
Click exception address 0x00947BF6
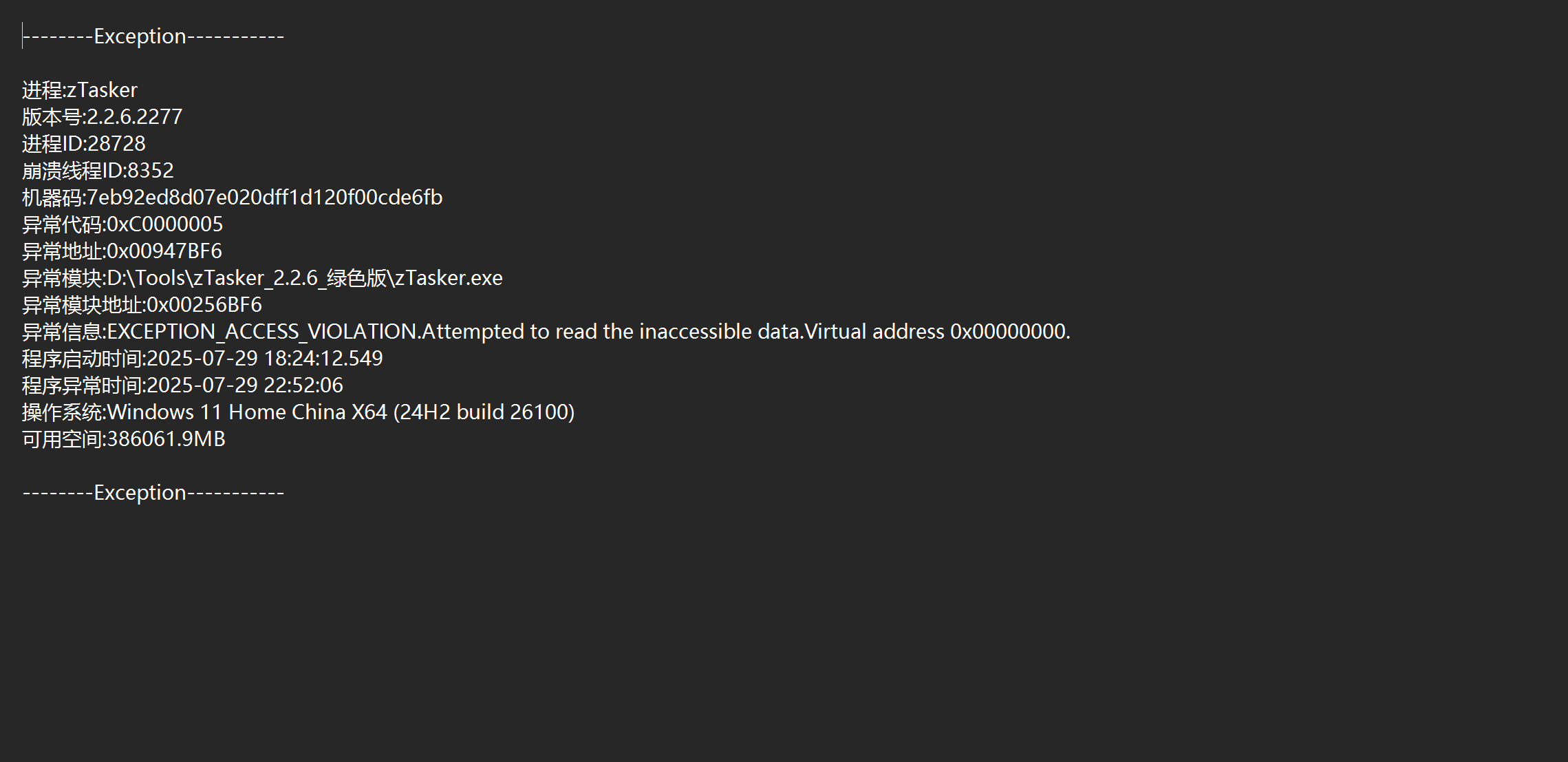click(x=164, y=251)
